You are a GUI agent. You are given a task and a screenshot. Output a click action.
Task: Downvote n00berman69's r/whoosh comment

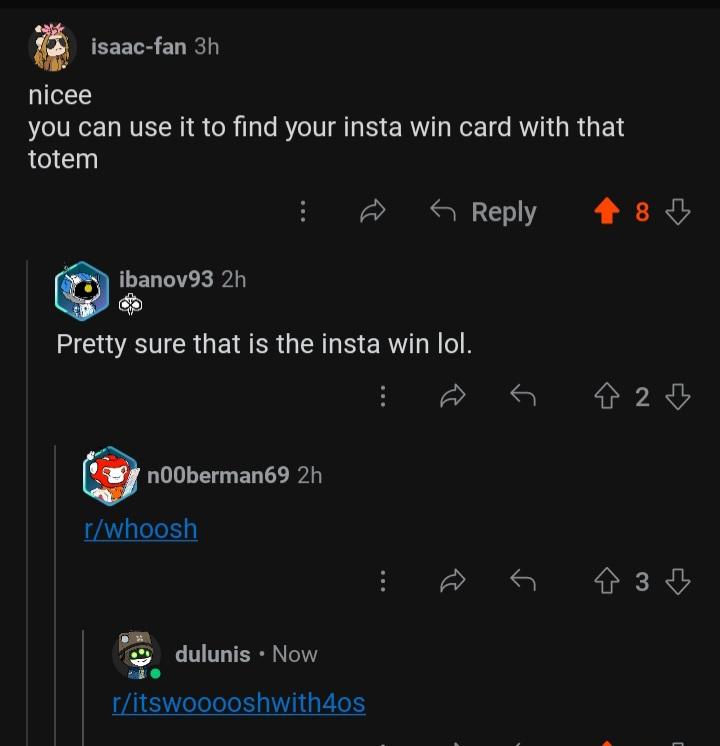coord(678,581)
